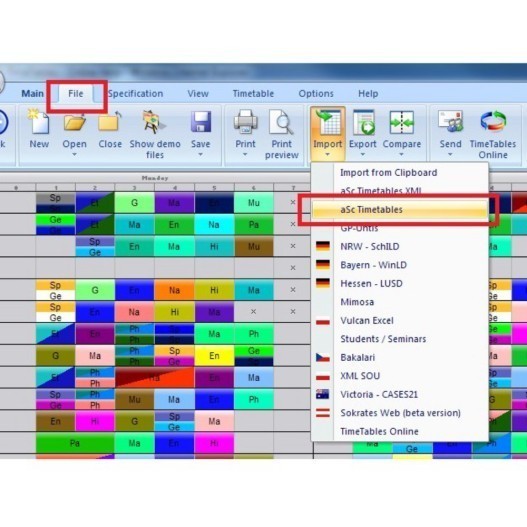The image size is (527, 527).
Task: Select Victoria - CASES21 import
Action: point(400,394)
